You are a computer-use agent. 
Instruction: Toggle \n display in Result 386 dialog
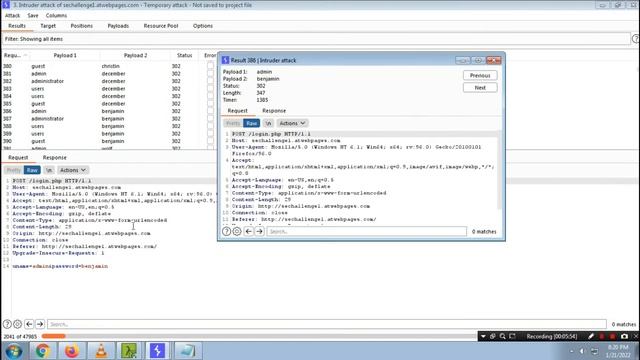[x=268, y=123]
